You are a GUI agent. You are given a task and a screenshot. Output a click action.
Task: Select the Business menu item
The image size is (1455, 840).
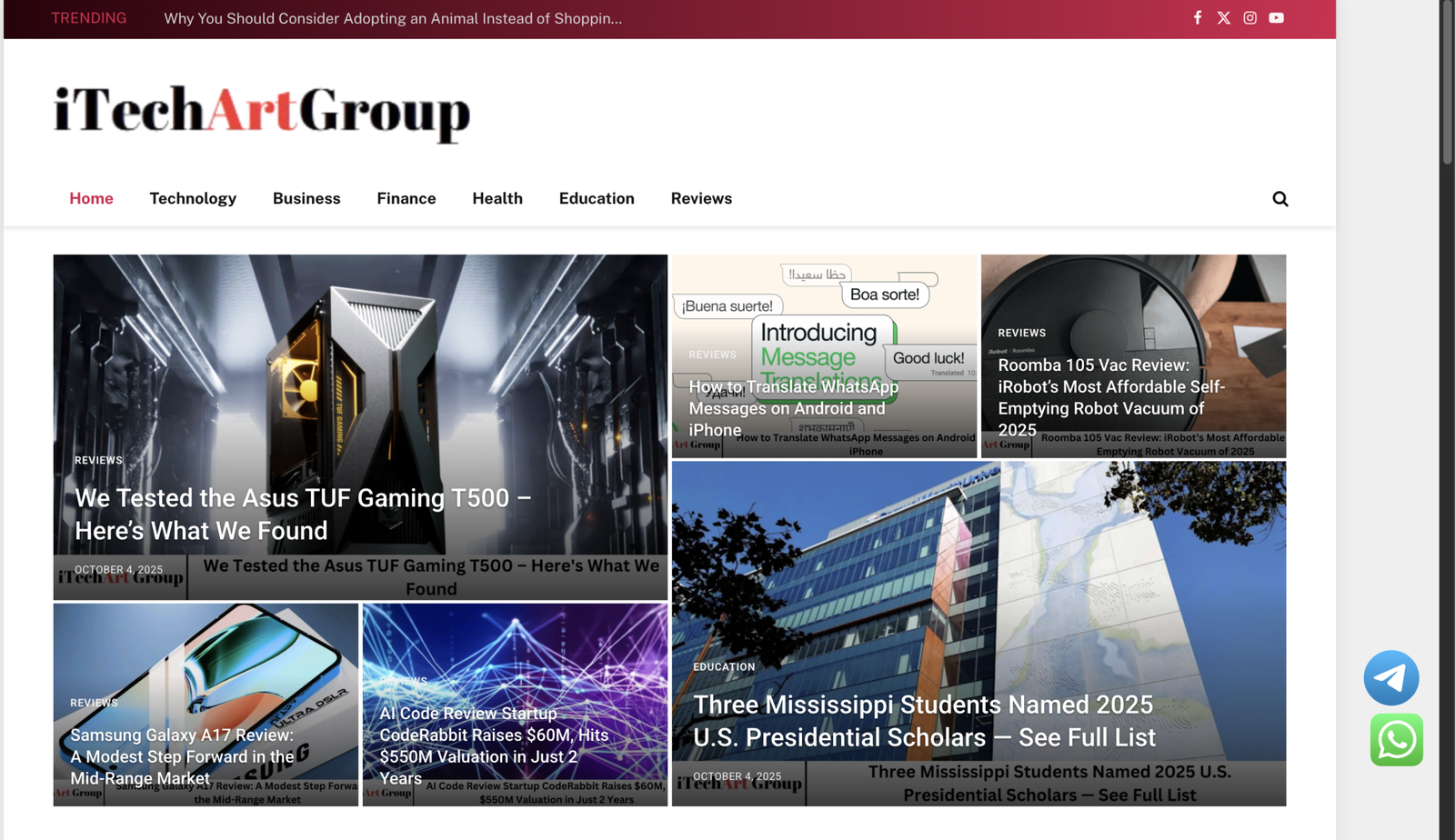pos(306,199)
